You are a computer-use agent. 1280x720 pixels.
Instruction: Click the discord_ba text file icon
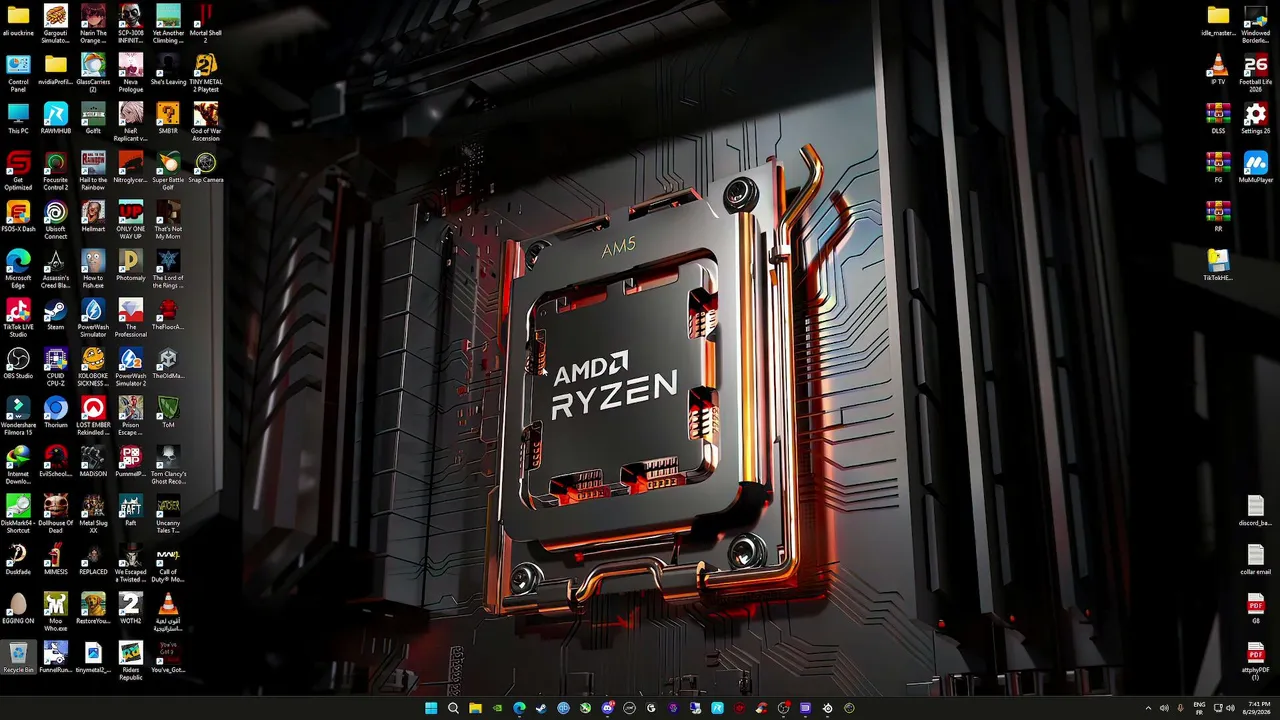1256,510
